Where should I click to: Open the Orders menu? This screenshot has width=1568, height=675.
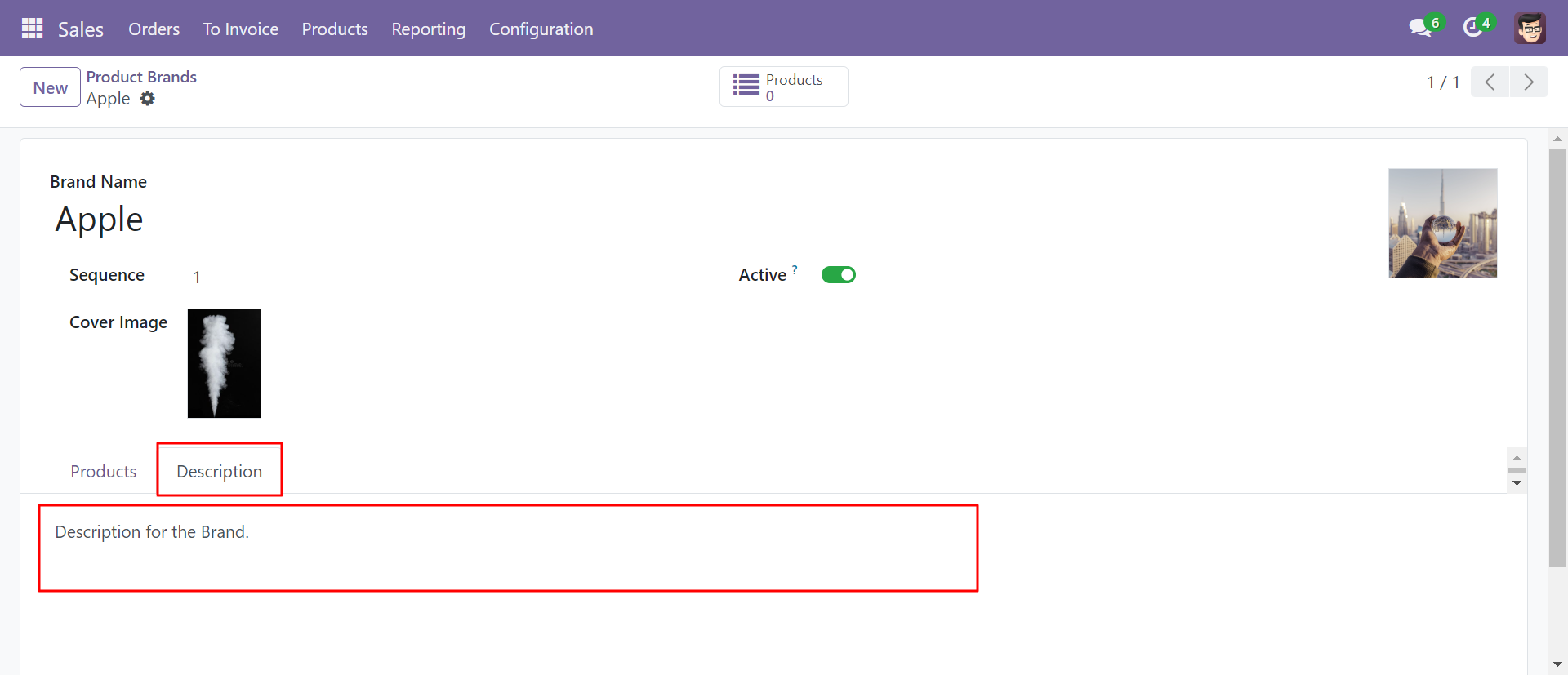[x=154, y=29]
